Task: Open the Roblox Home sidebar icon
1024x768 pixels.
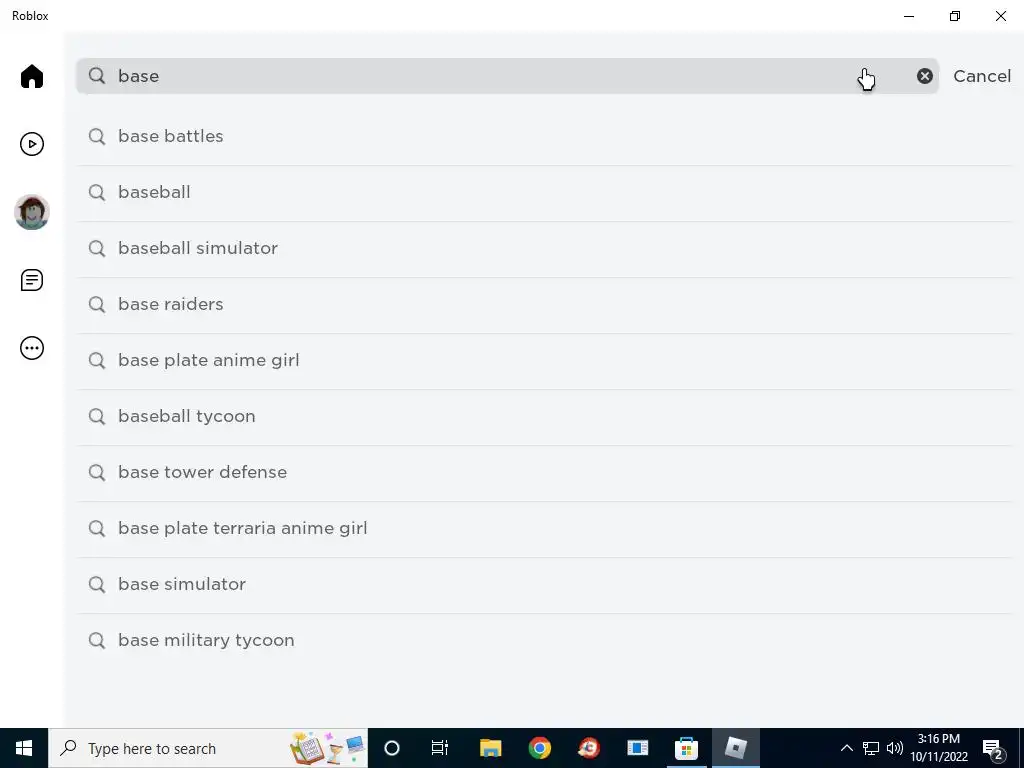Action: click(31, 76)
